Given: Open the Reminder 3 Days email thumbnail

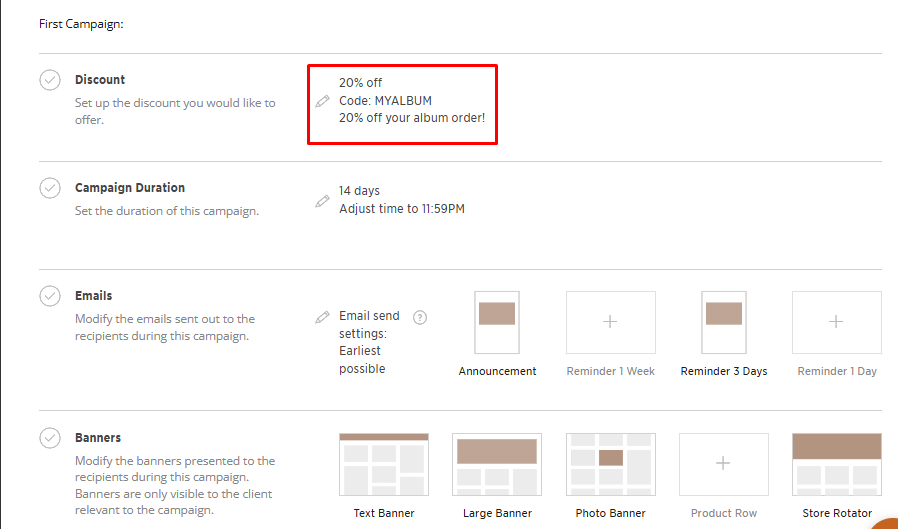Looking at the screenshot, I should point(723,322).
